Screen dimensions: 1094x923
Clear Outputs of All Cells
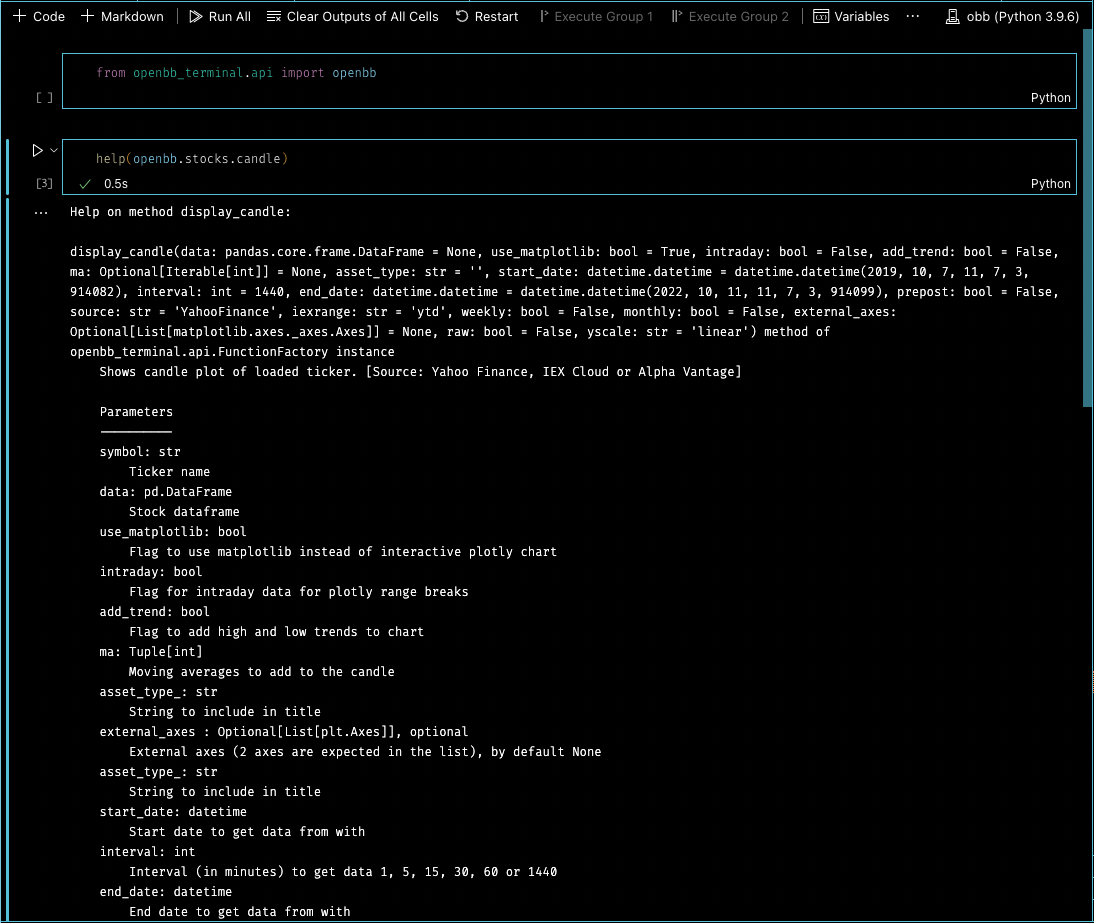353,16
